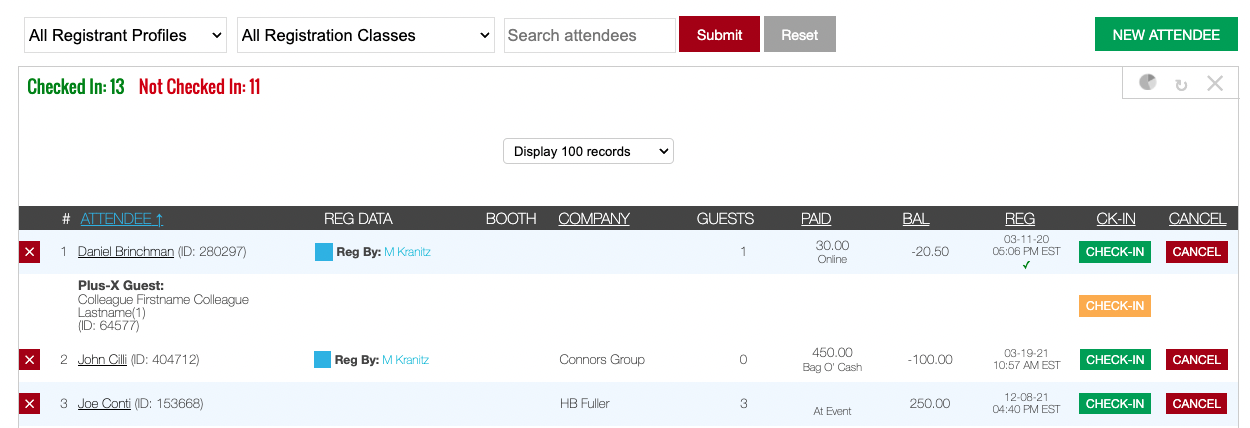Click the '450.00' paid amount

(x=832, y=352)
